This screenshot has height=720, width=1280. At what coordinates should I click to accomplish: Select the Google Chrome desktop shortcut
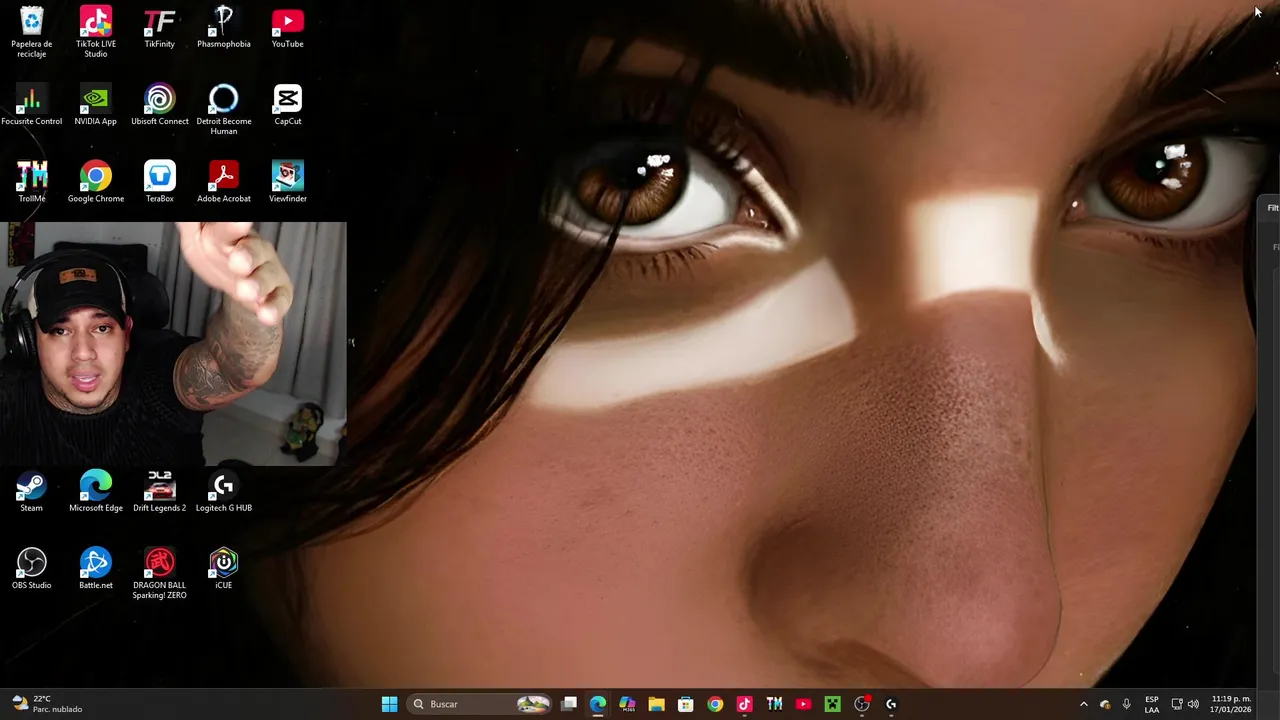coord(96,182)
